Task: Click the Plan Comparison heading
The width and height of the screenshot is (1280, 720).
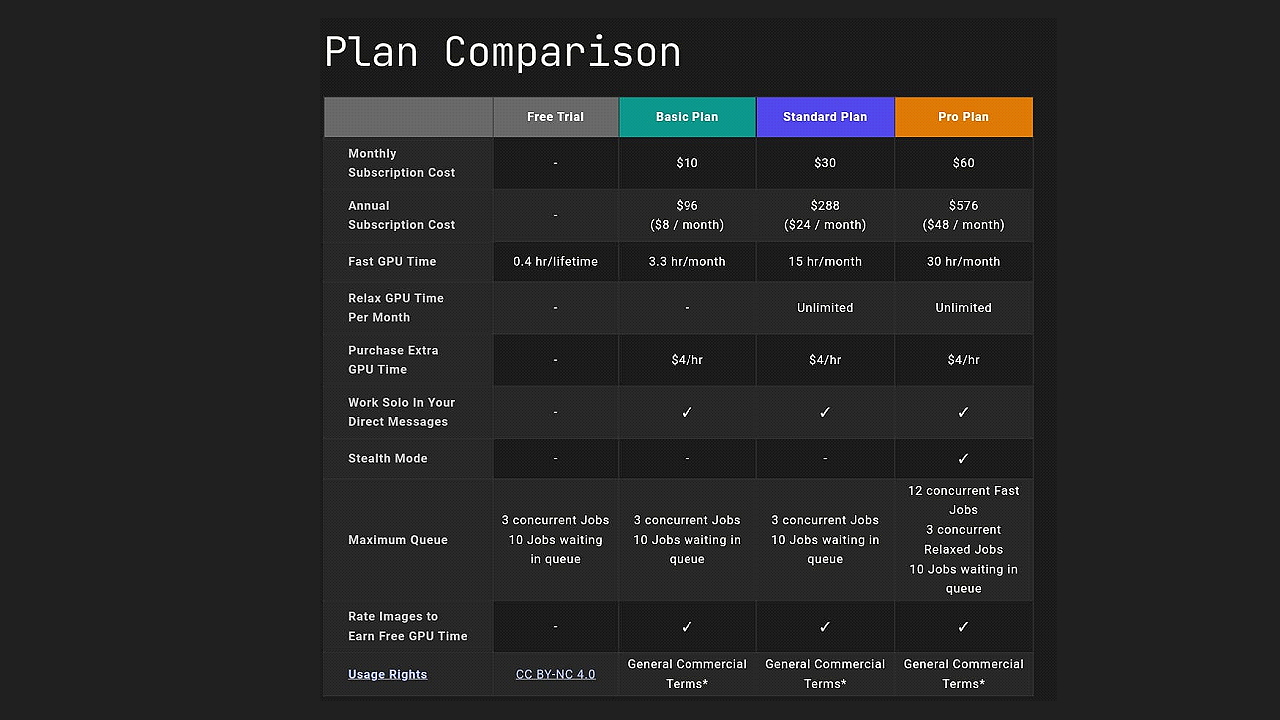Action: pyautogui.click(x=503, y=52)
